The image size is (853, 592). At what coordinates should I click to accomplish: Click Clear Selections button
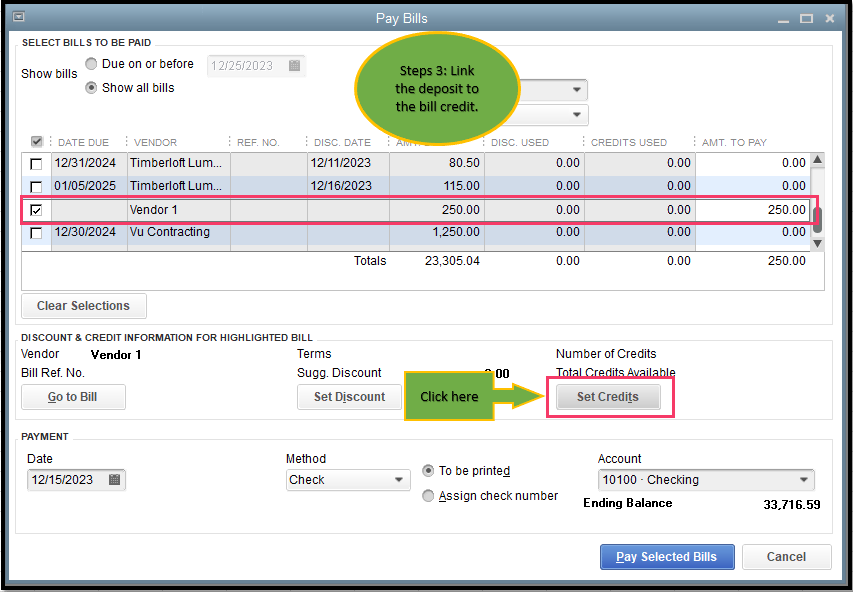pyautogui.click(x=84, y=306)
